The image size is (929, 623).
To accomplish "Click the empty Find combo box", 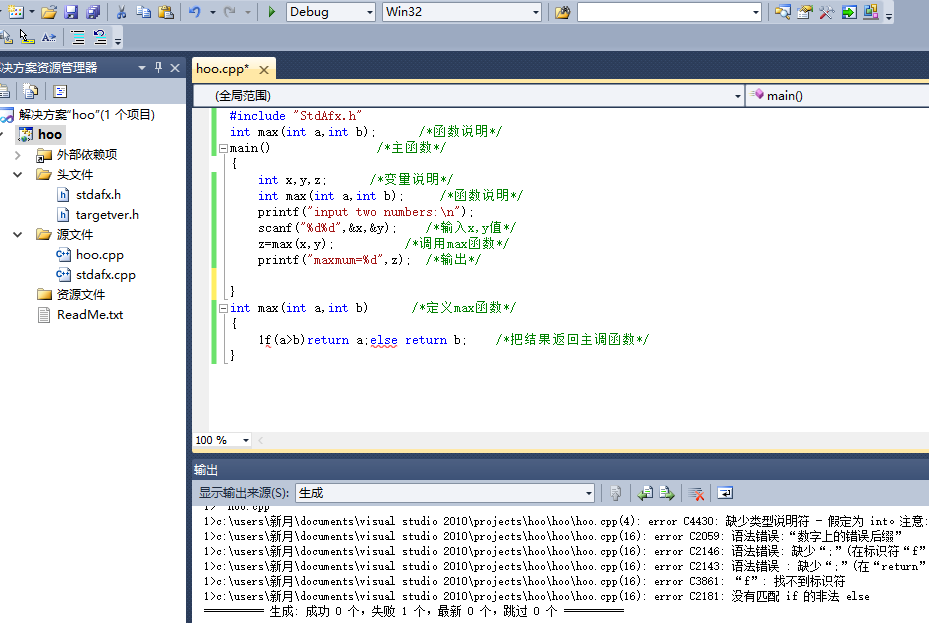I will pos(669,12).
